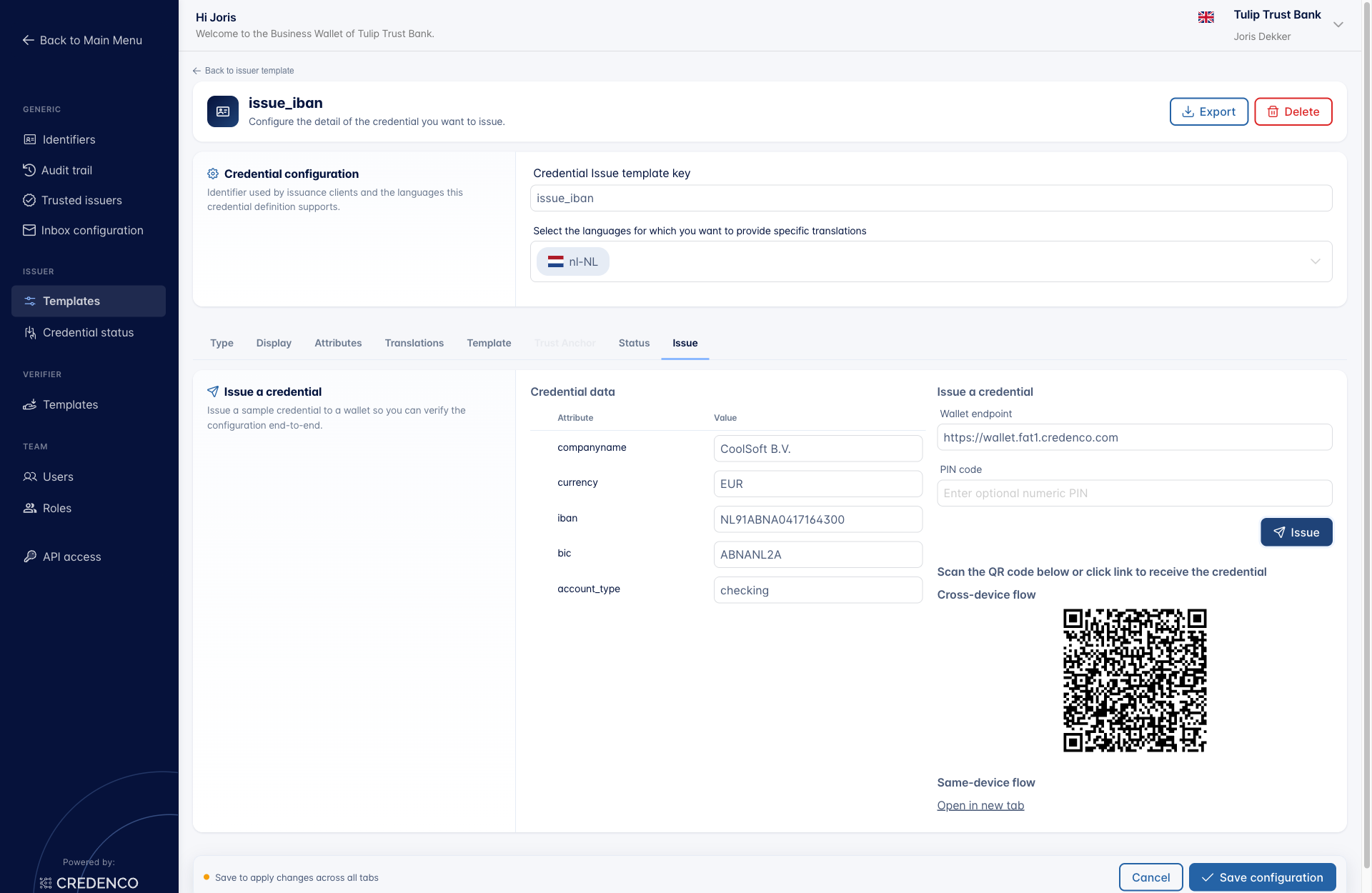Cancel the configuration changes
Image resolution: width=1372 pixels, height=893 pixels.
click(x=1150, y=877)
